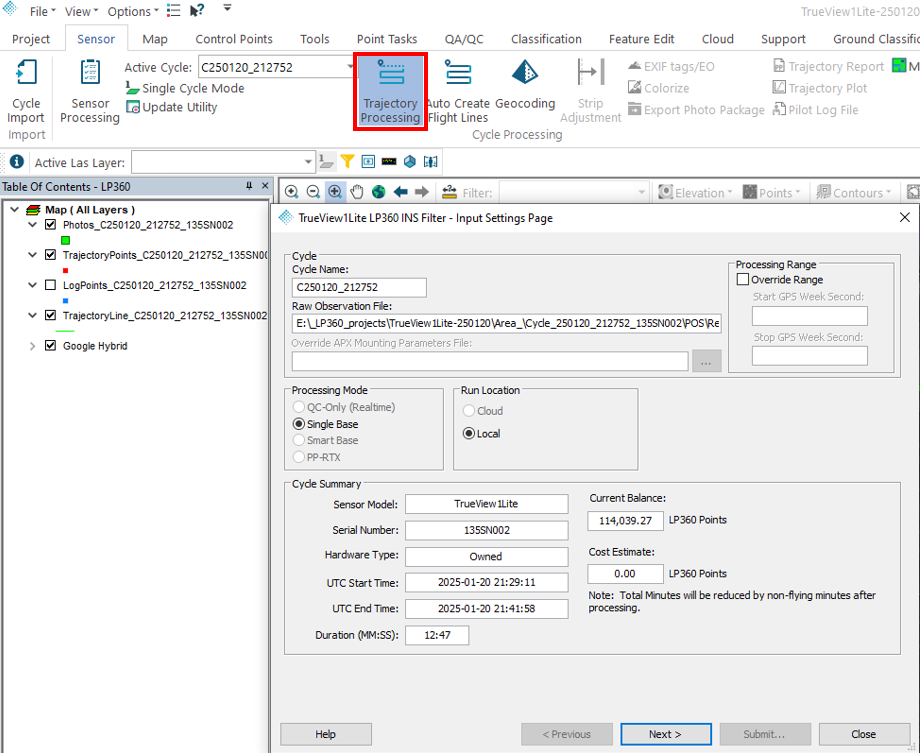The image size is (922, 753).
Task: Uncheck the Google Hybrid layer
Action: coord(51,346)
